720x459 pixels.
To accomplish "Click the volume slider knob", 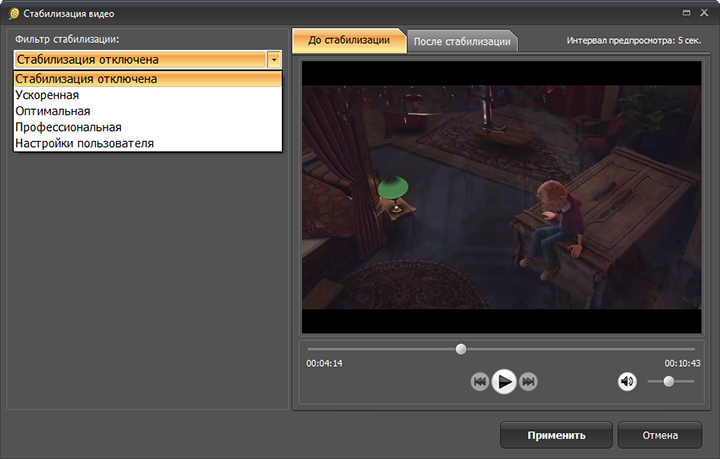I will point(669,381).
